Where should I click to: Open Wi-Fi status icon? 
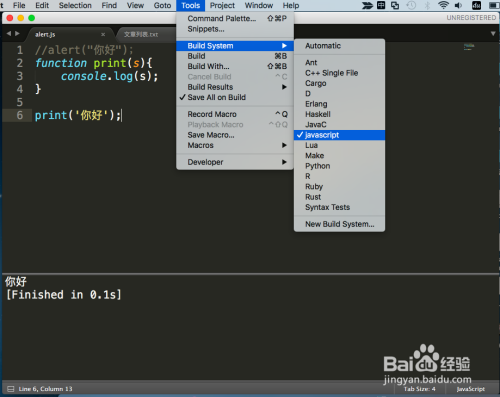pyautogui.click(x=443, y=5)
